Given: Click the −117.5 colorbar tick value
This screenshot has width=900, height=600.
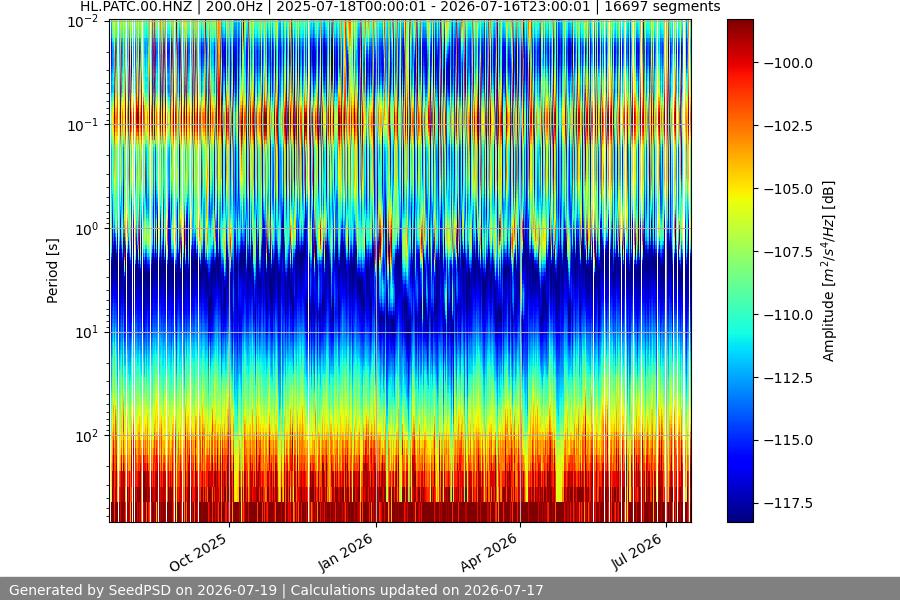Looking at the screenshot, I should click(x=789, y=504).
